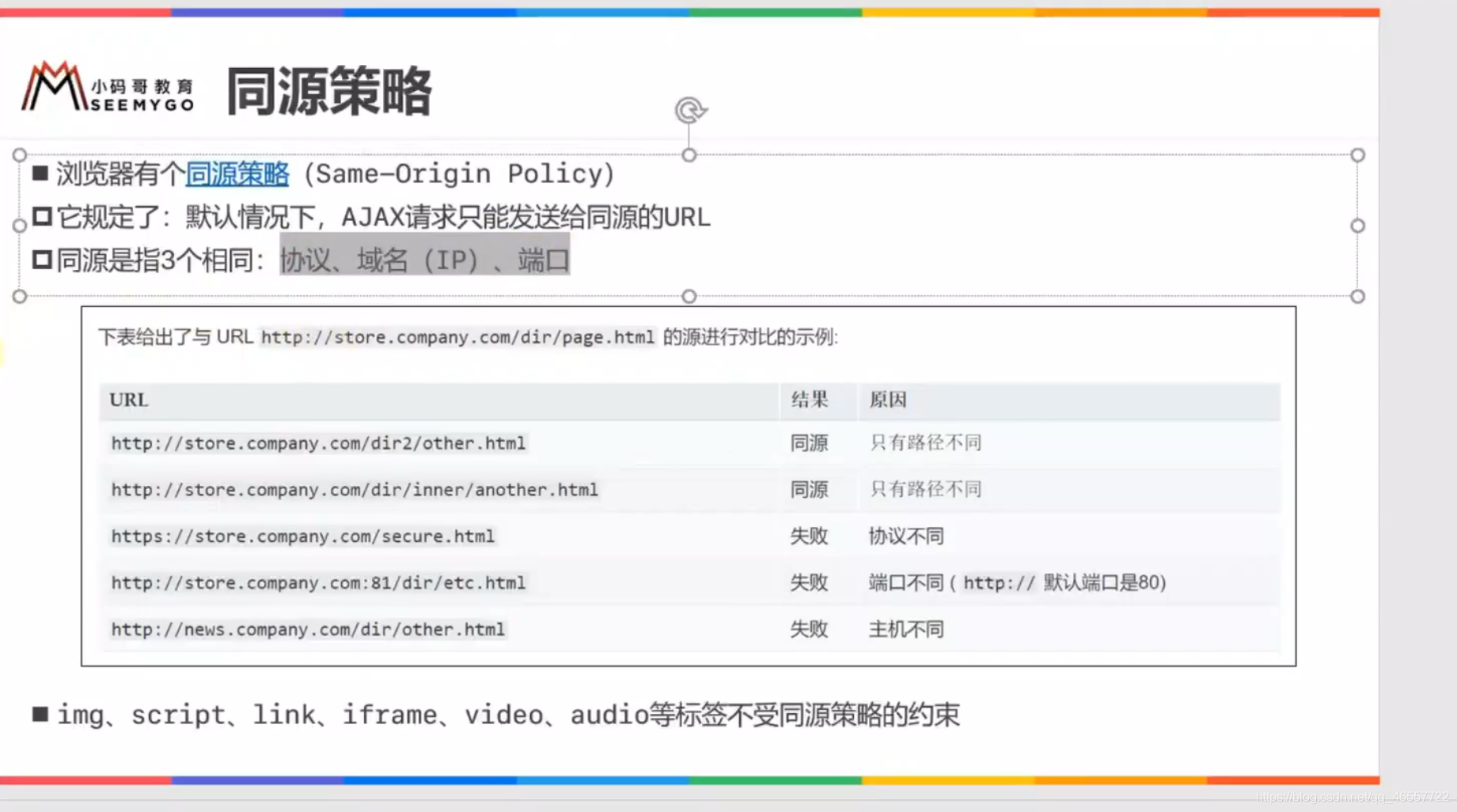Select the news.company.com URL cell
This screenshot has height=812, width=1457.
[x=308, y=630]
